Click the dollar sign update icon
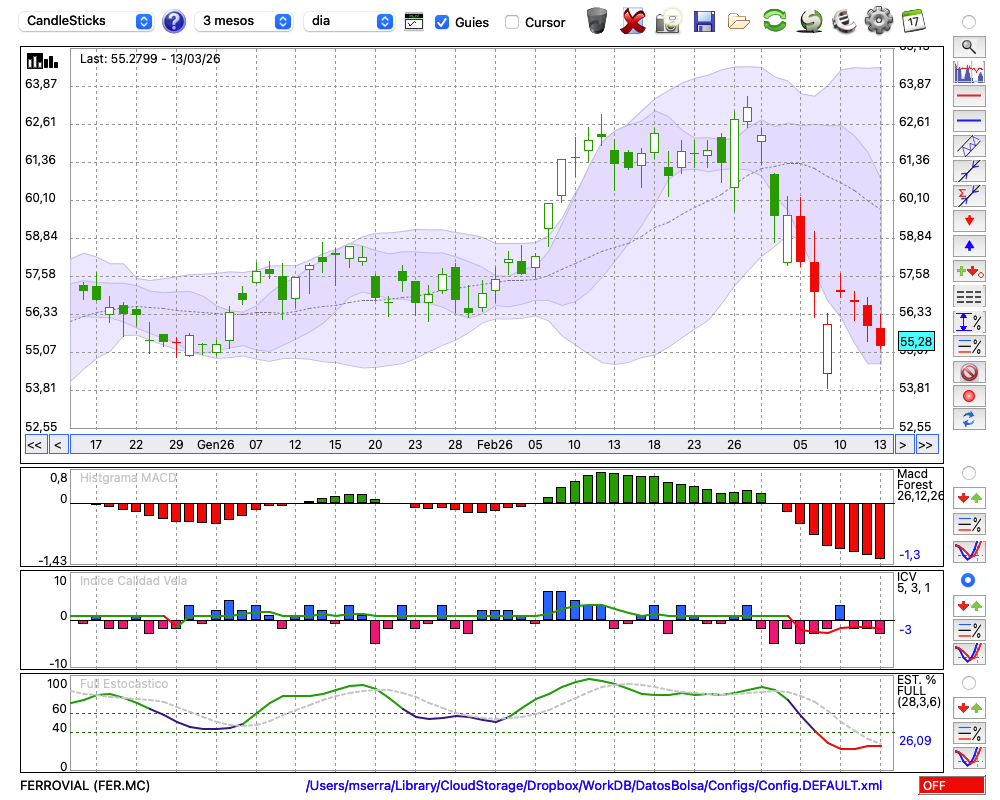The height and width of the screenshot is (800, 1000). point(810,20)
